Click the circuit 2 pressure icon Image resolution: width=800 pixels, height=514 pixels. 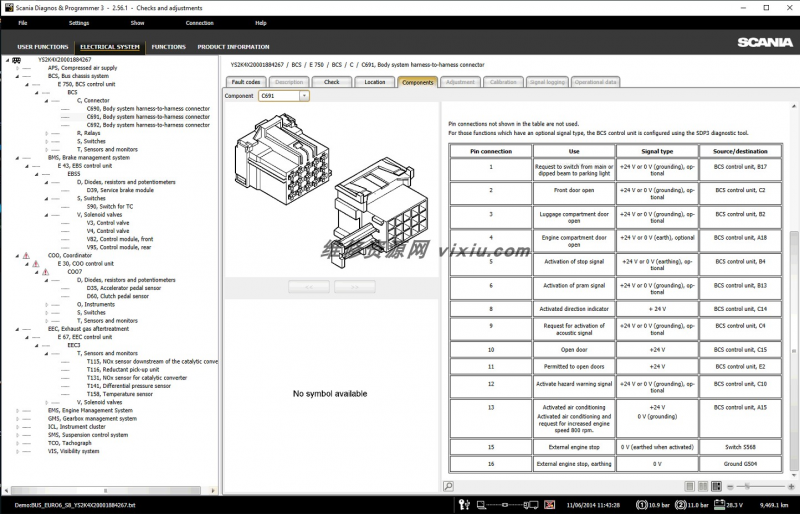(x=680, y=505)
